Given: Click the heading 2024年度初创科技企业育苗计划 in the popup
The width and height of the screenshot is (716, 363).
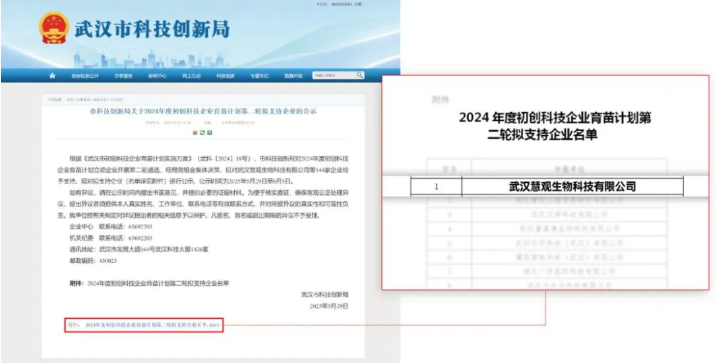Looking at the screenshot, I should point(555,117).
